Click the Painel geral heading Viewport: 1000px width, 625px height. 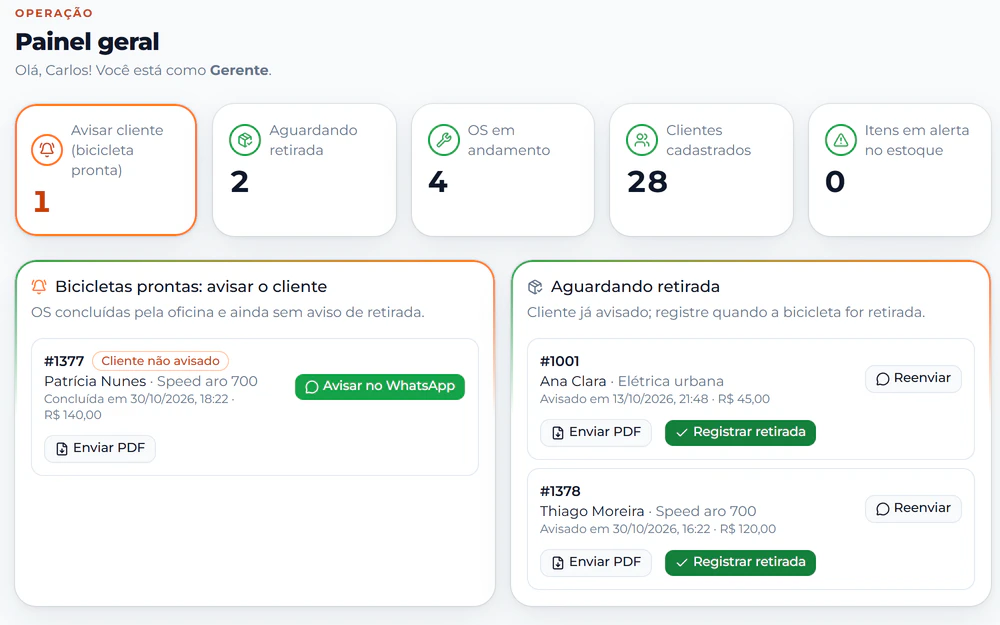pyautogui.click(x=87, y=42)
